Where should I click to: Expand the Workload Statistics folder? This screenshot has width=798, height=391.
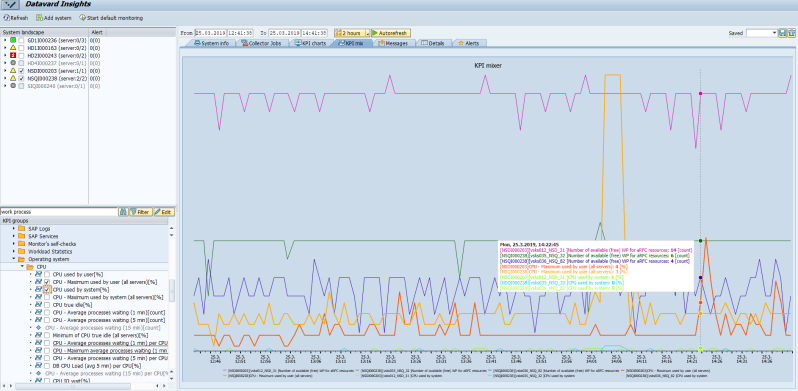(x=14, y=252)
